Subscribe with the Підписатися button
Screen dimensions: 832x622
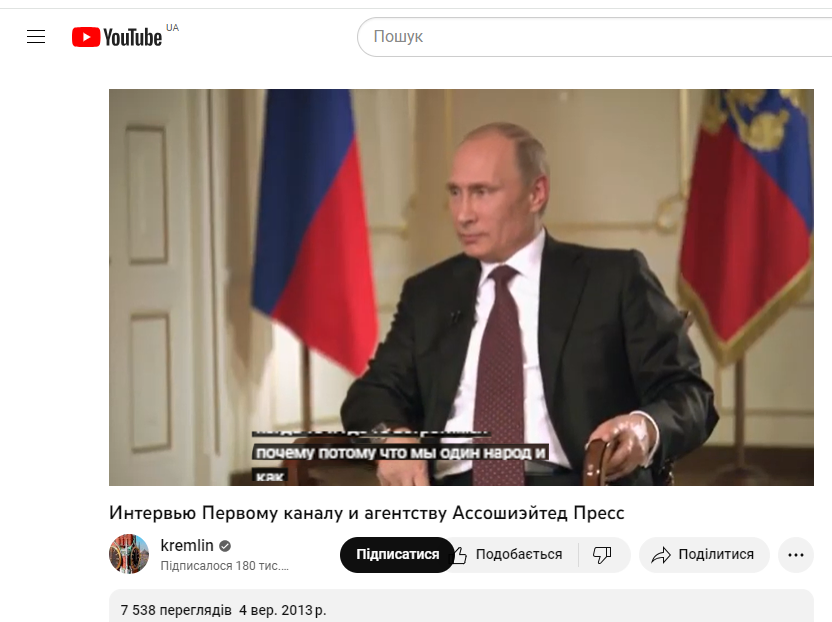397,555
